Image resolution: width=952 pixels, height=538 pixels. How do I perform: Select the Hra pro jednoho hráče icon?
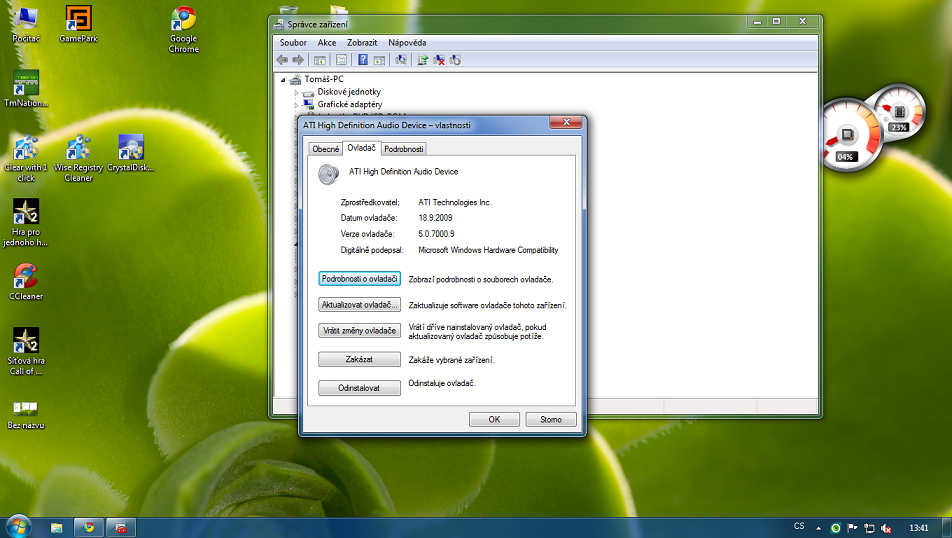click(x=26, y=223)
